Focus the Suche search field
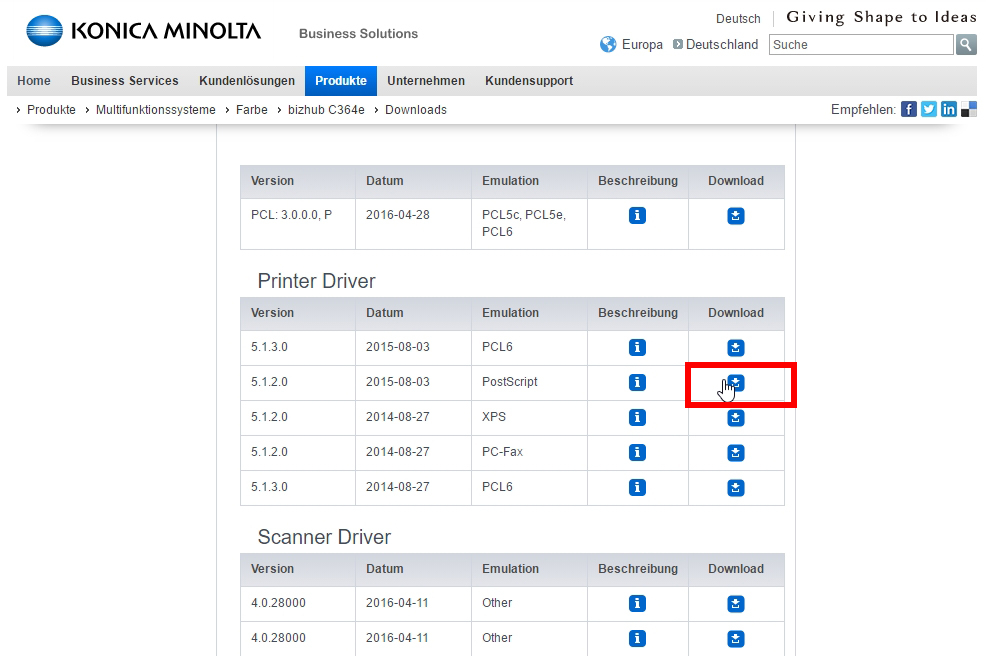The width and height of the screenshot is (986, 656). tap(861, 45)
